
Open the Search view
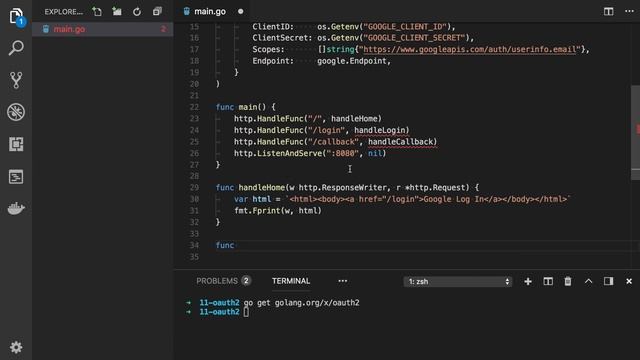click(16, 48)
